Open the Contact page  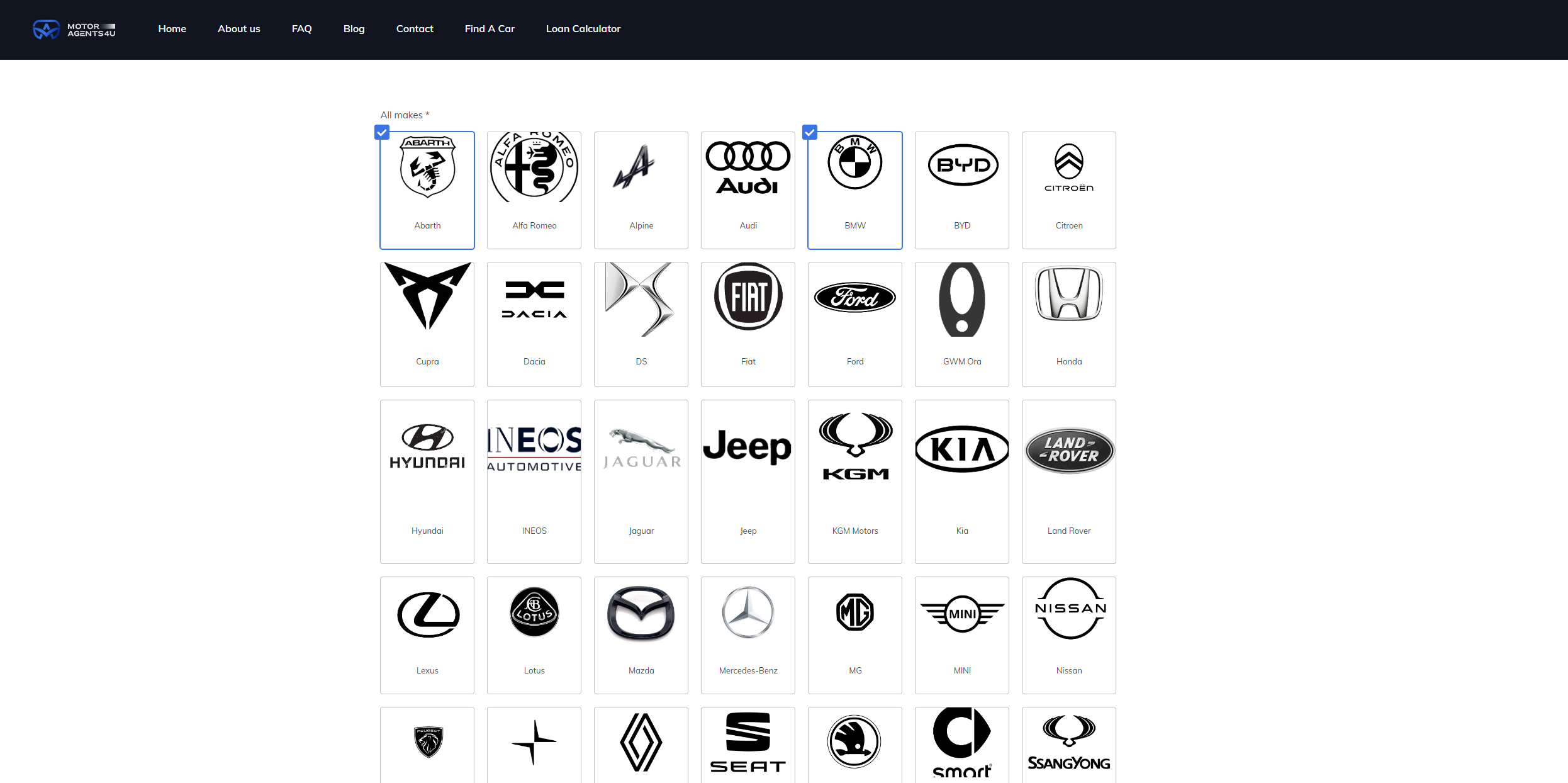point(415,29)
